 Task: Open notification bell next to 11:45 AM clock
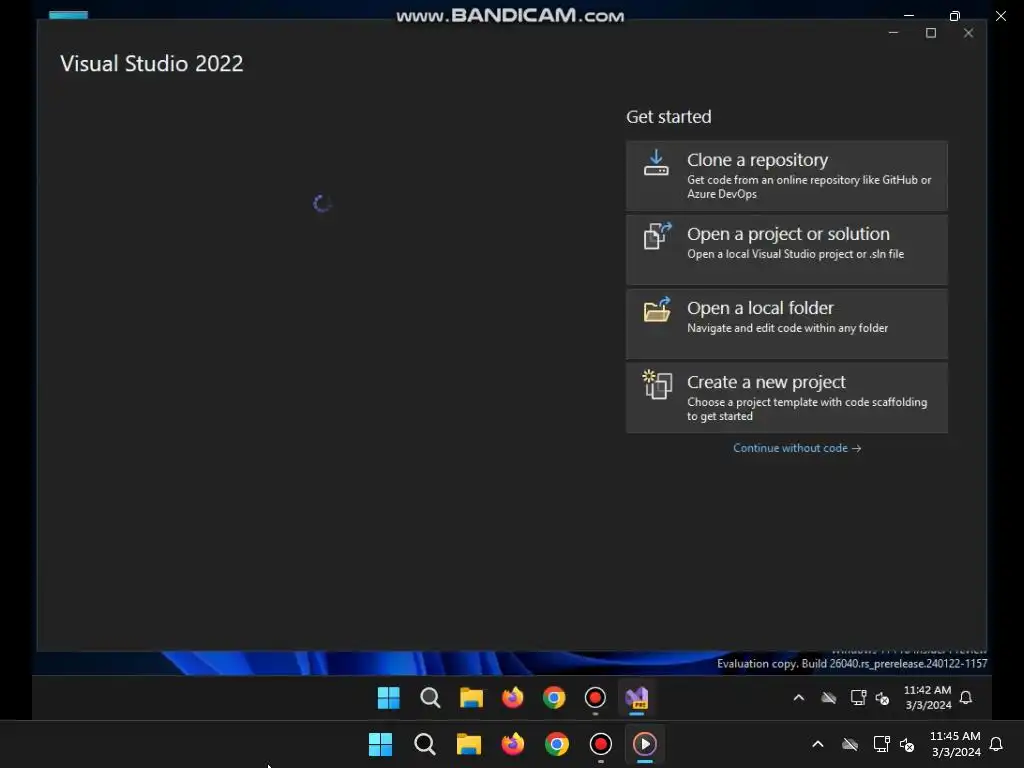(996, 744)
